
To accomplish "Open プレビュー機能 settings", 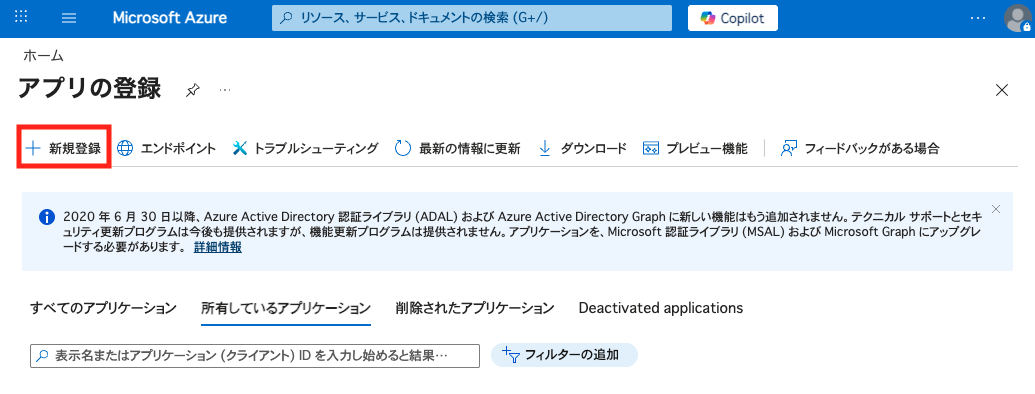I will pos(695,148).
